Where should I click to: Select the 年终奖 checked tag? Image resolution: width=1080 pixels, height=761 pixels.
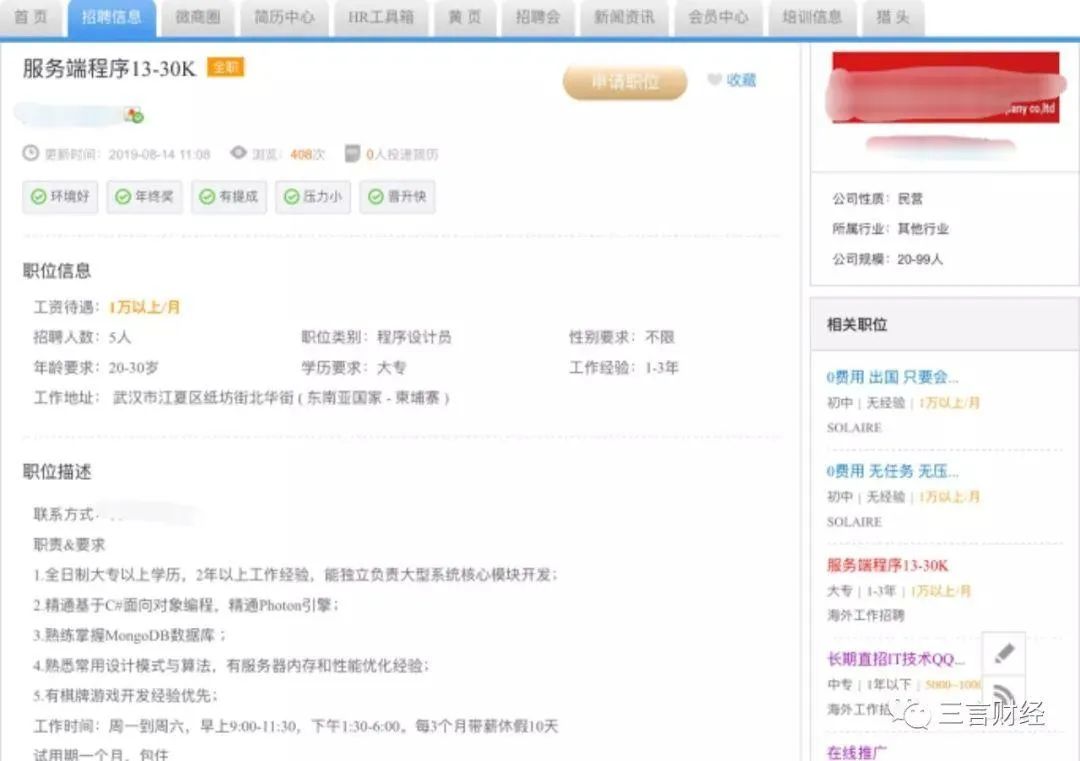point(145,197)
